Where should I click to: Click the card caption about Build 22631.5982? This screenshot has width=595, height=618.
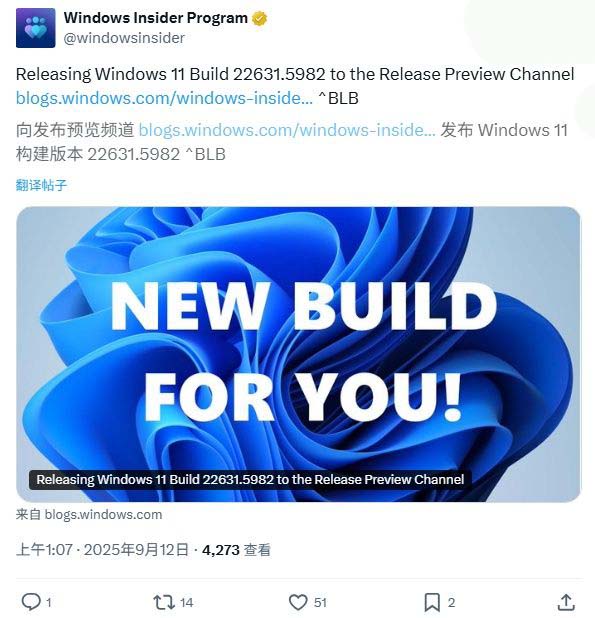click(x=250, y=479)
